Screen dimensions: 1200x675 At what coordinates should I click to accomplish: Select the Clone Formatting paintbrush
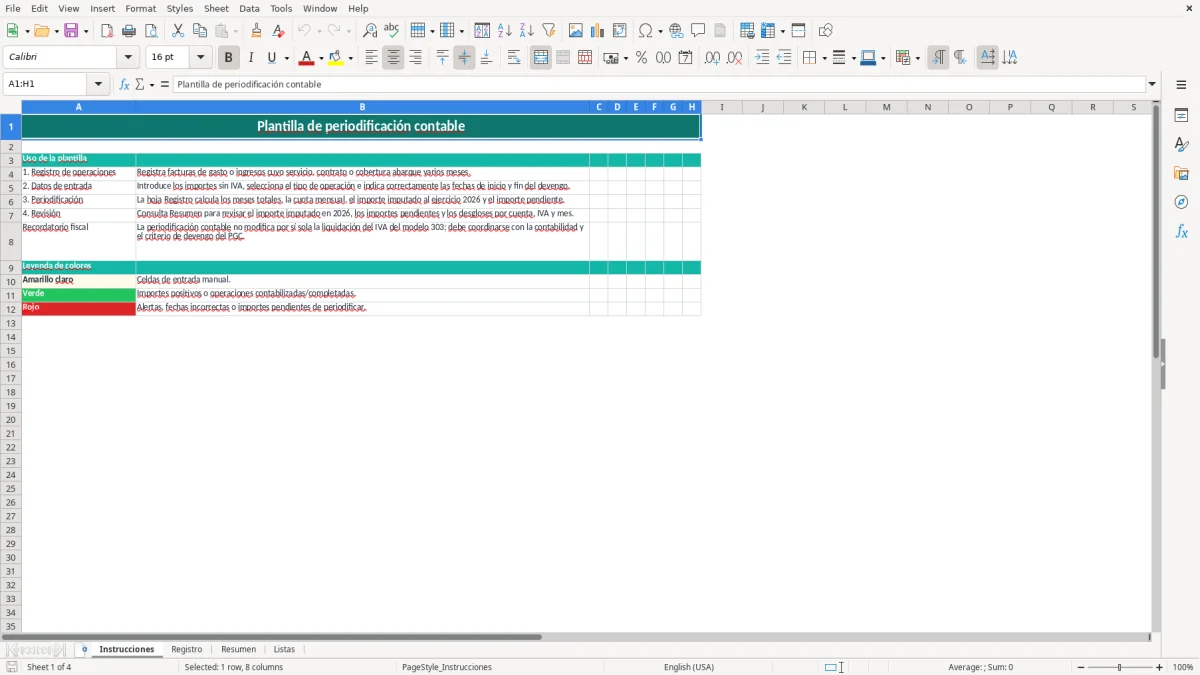pos(256,31)
